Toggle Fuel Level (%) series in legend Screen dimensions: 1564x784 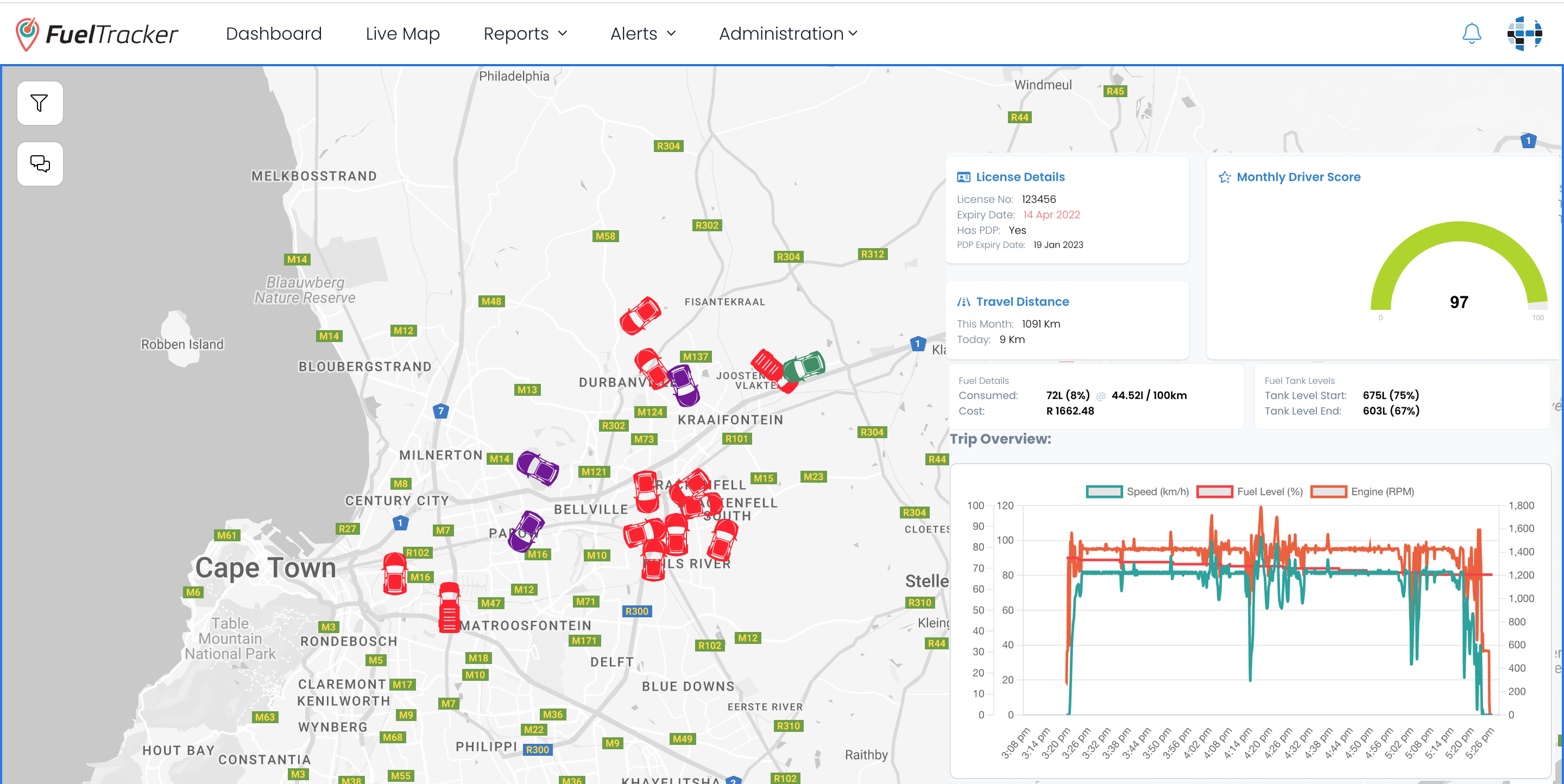[x=1250, y=491]
